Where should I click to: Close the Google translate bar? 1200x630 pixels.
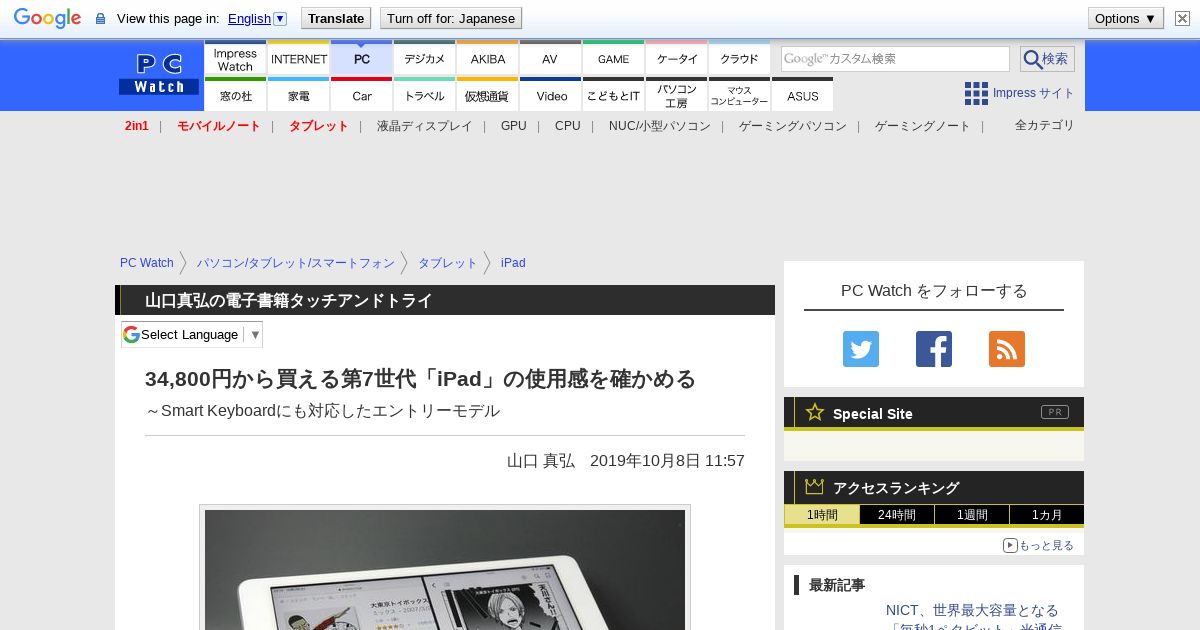tap(1182, 18)
